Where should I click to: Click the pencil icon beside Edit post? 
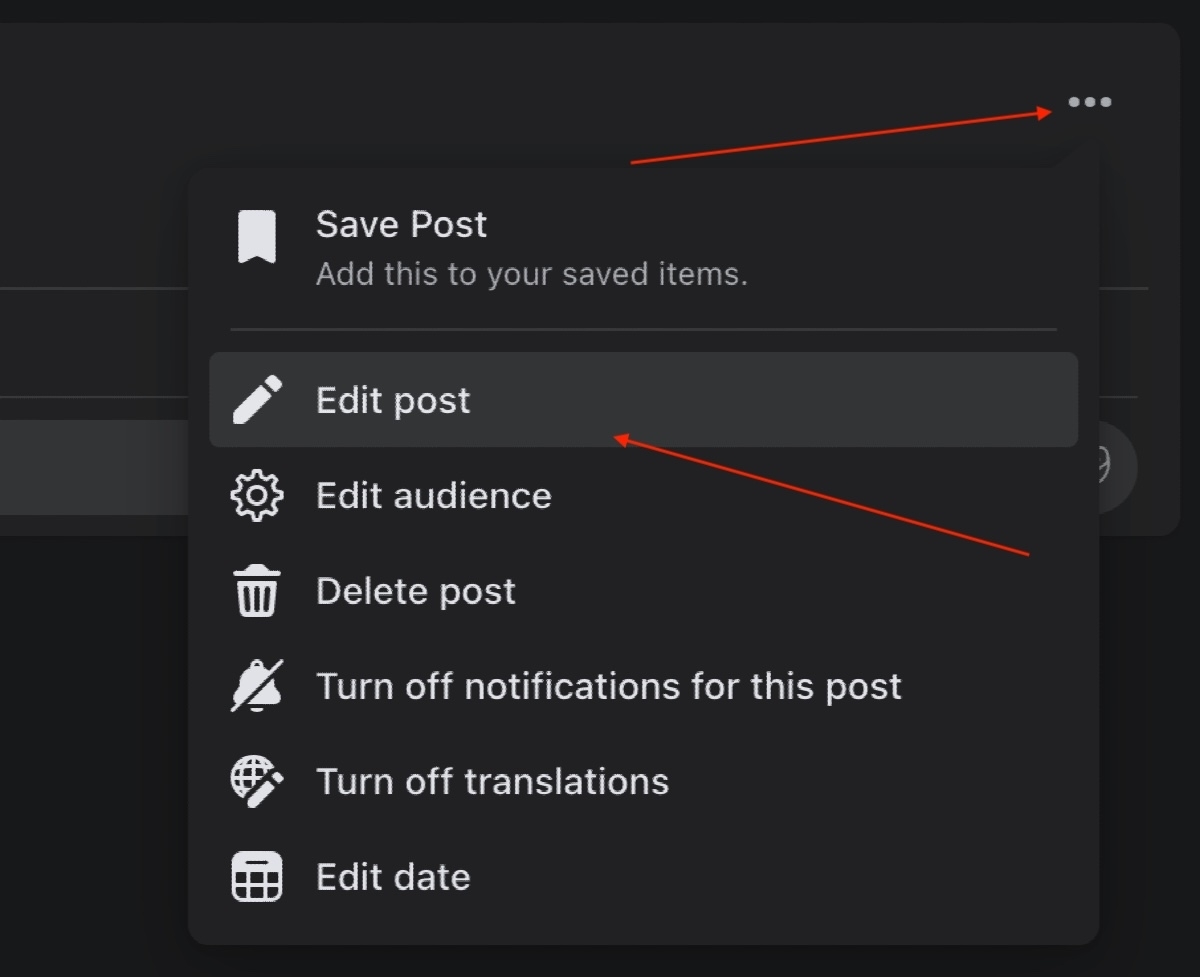click(x=257, y=400)
